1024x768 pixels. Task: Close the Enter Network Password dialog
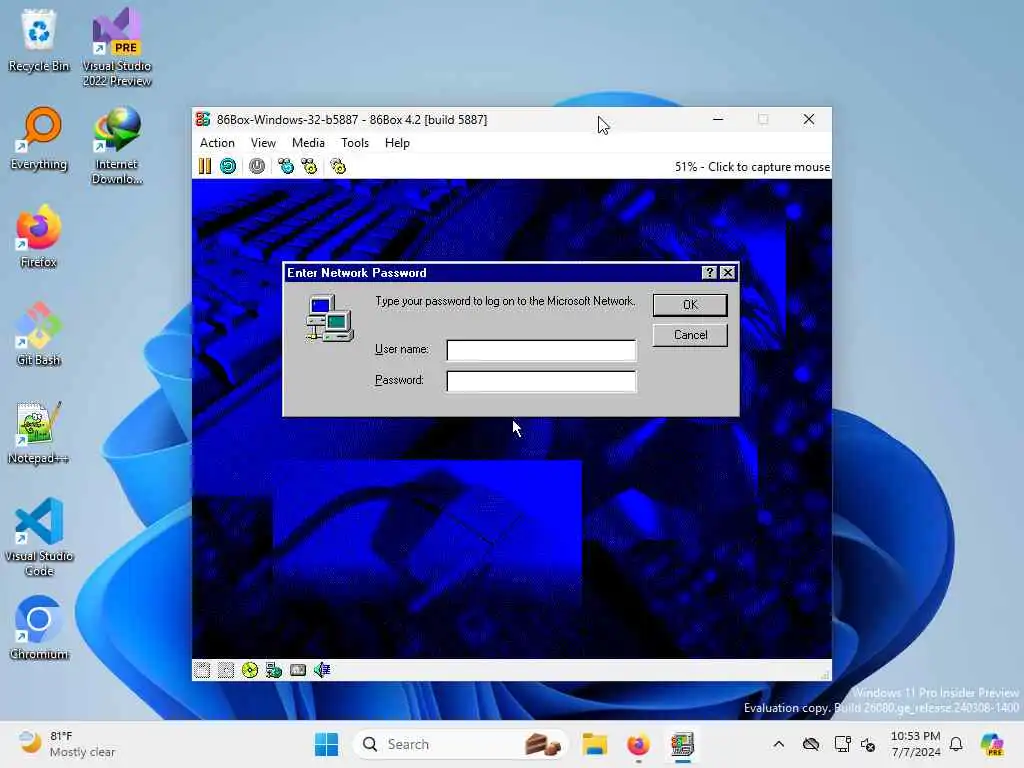click(728, 273)
